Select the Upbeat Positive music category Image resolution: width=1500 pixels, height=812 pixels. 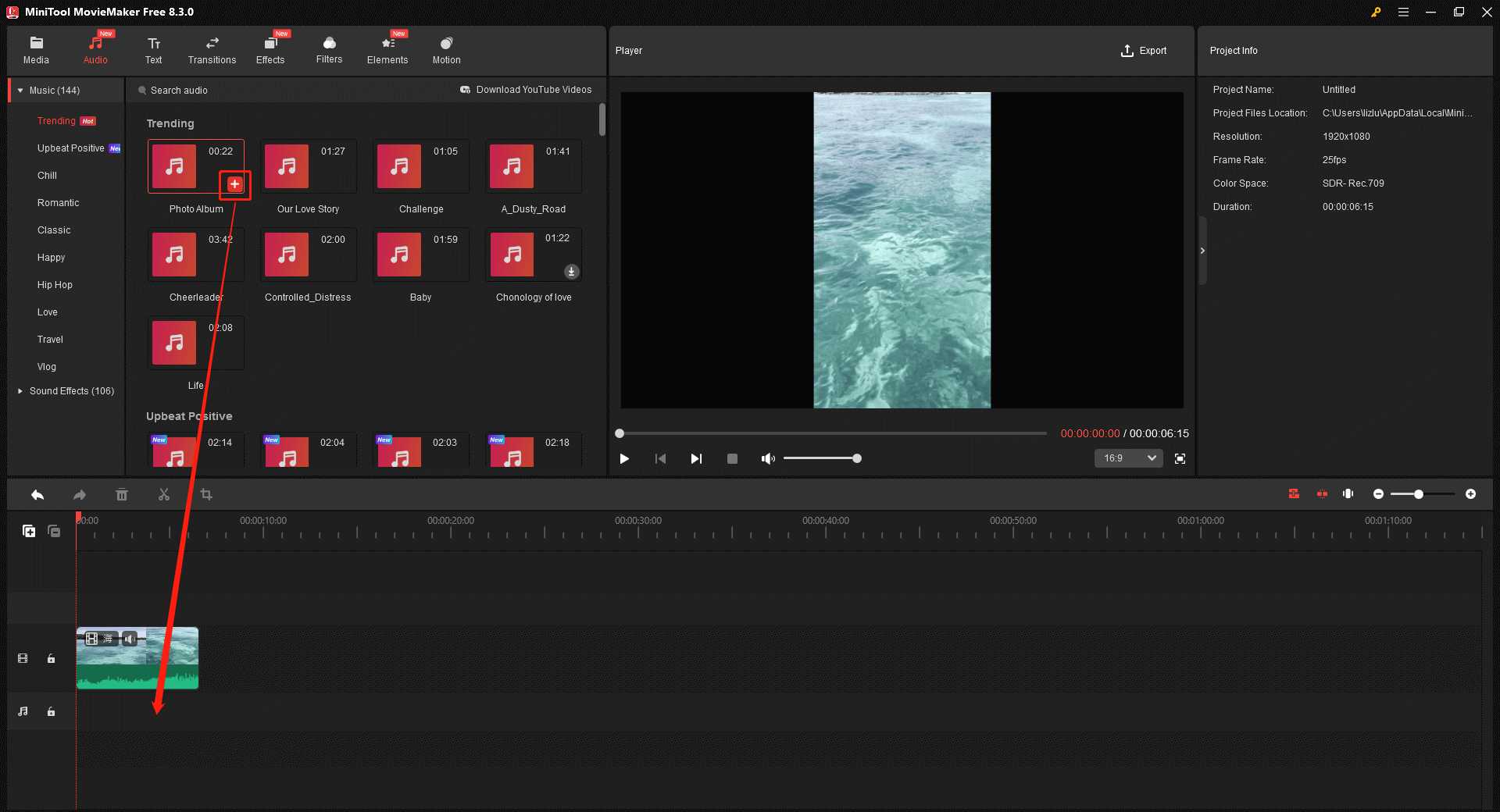(x=70, y=148)
